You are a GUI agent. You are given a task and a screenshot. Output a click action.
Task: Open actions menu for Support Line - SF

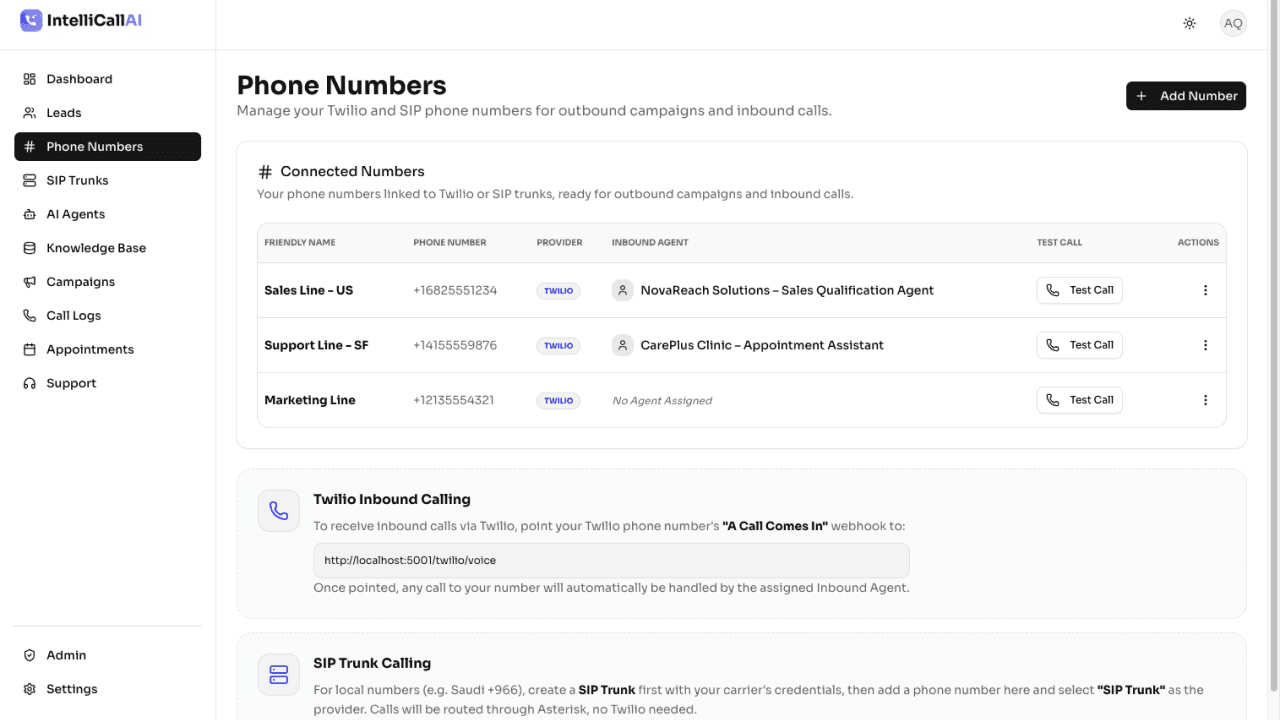click(x=1205, y=345)
